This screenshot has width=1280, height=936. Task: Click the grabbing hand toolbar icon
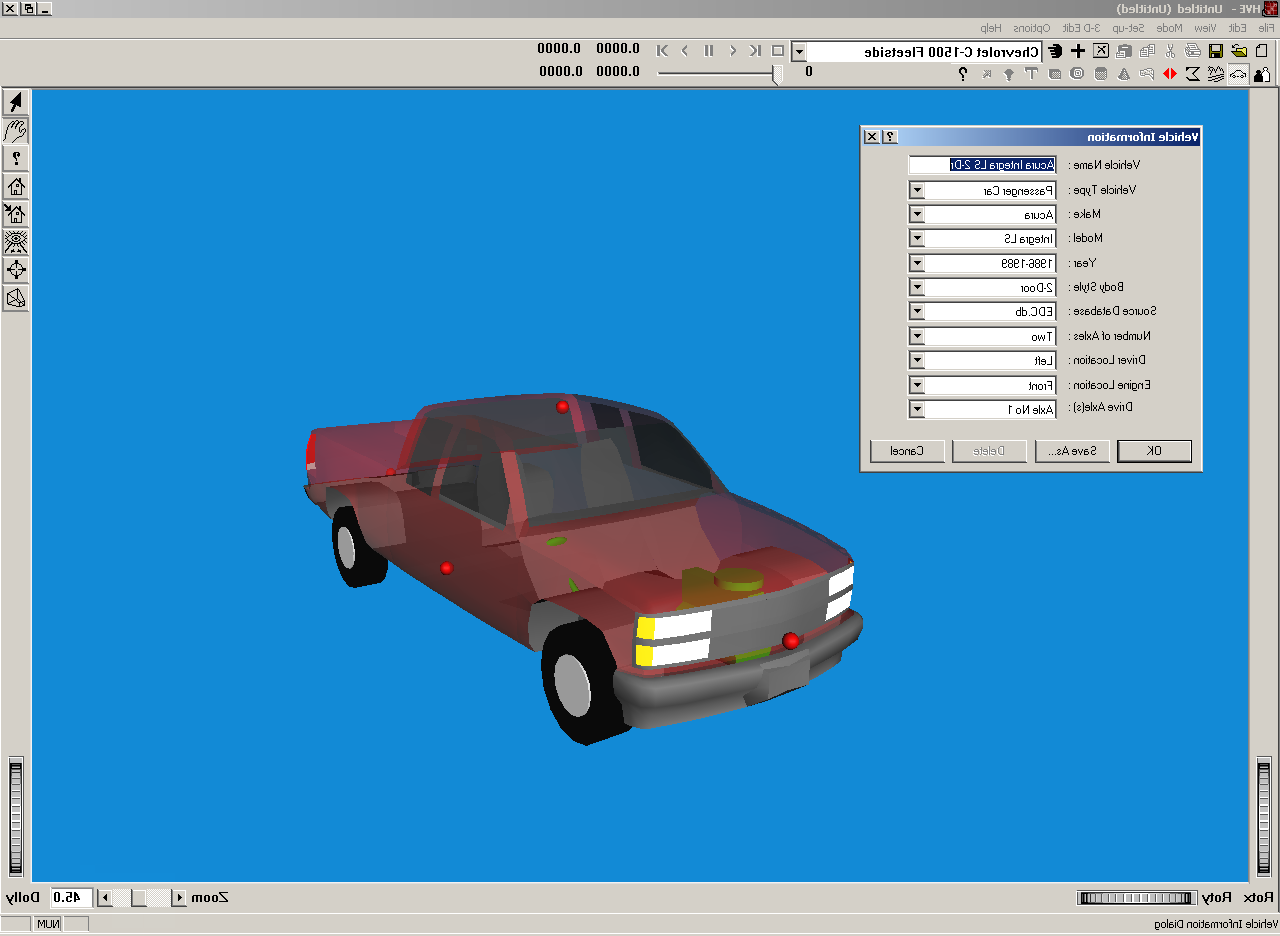coord(1055,50)
